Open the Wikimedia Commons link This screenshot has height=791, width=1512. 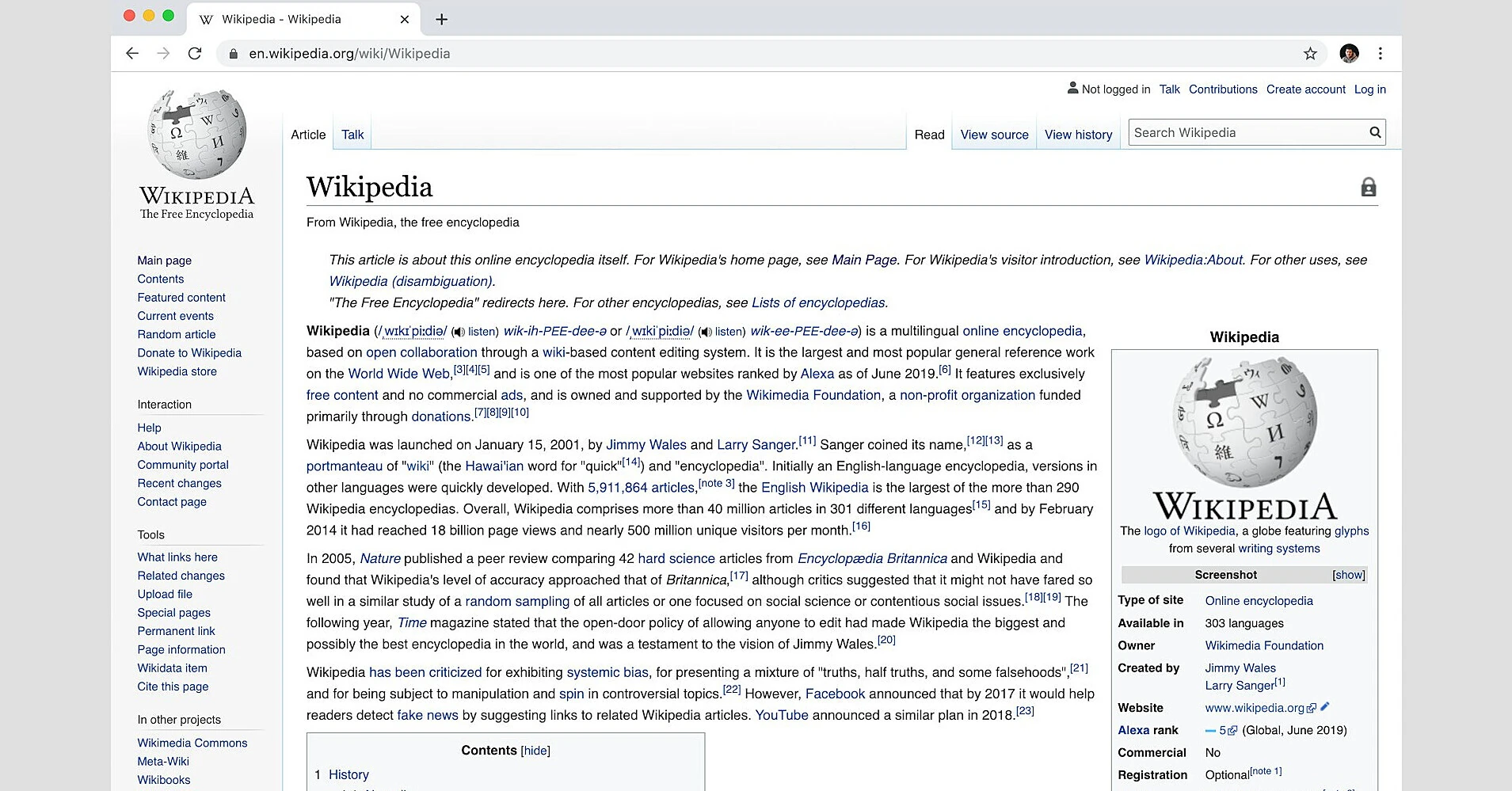click(192, 743)
